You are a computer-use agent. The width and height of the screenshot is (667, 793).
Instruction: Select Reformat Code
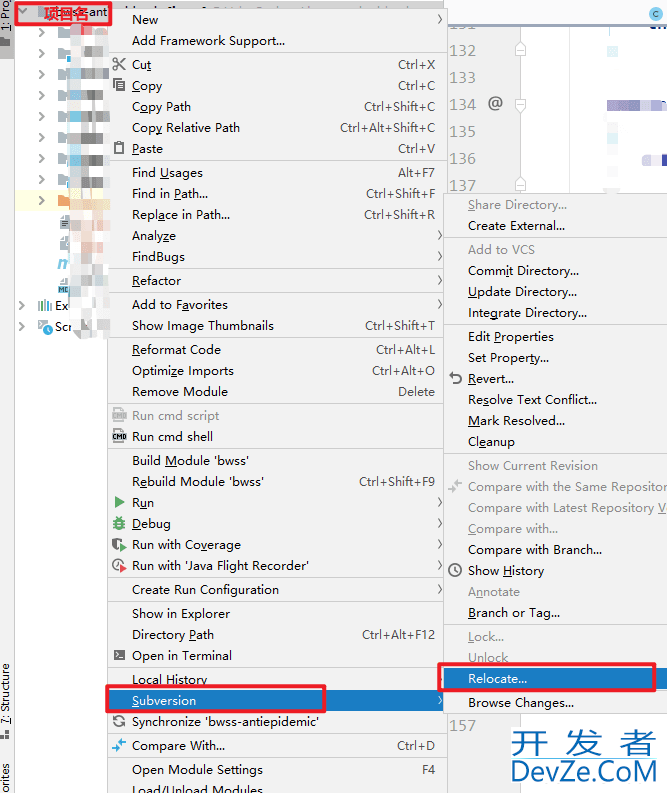[277, 349]
